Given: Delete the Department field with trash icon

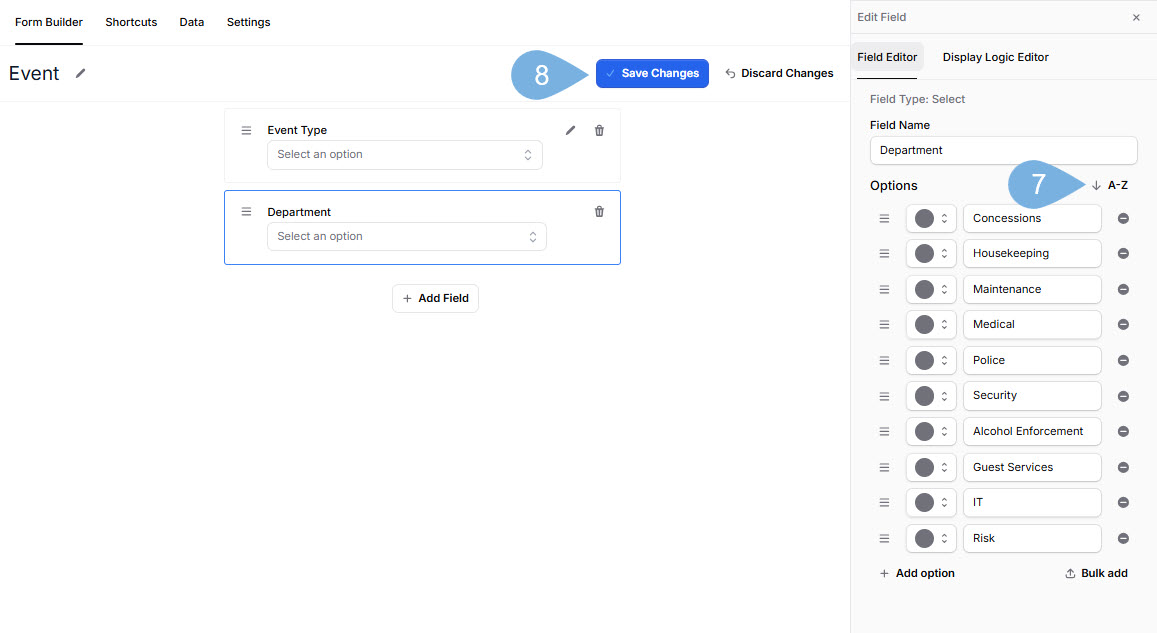Looking at the screenshot, I should pos(599,212).
